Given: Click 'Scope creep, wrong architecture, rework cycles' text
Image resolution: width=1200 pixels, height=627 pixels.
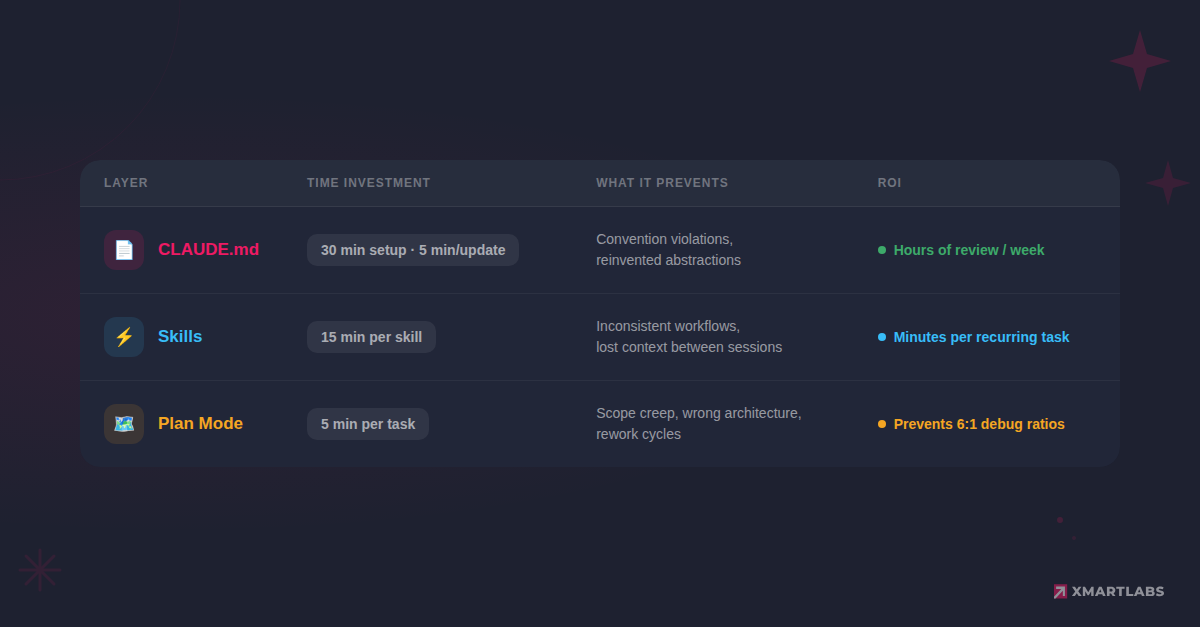Looking at the screenshot, I should [x=698, y=424].
